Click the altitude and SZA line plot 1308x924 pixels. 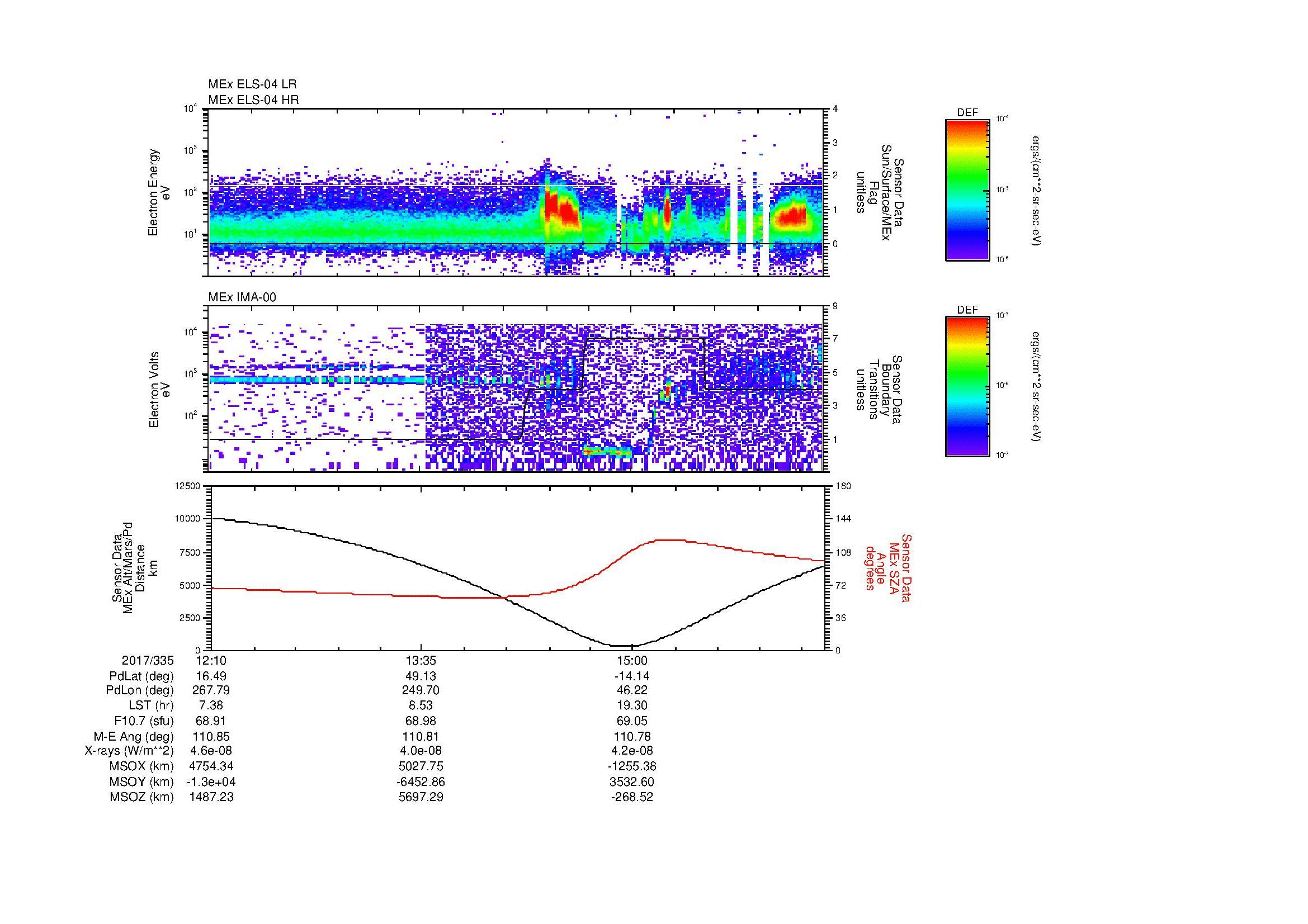tap(518, 567)
